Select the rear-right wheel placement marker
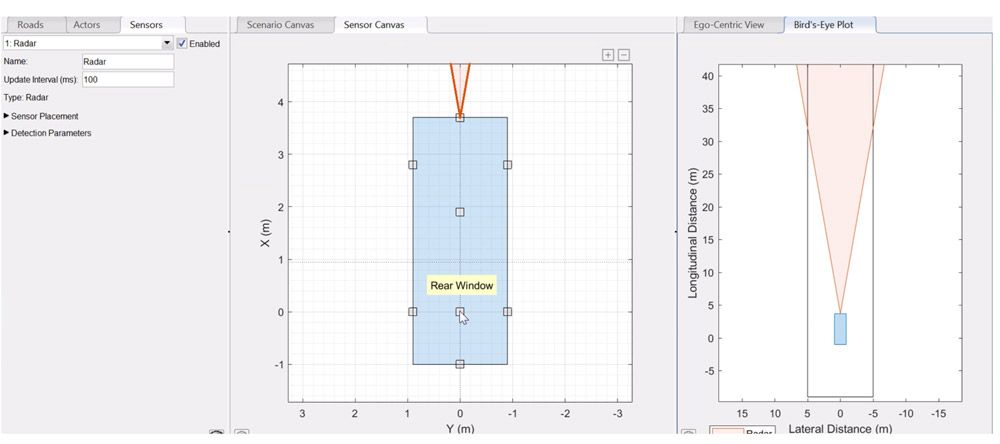The width and height of the screenshot is (1000, 444). (507, 312)
